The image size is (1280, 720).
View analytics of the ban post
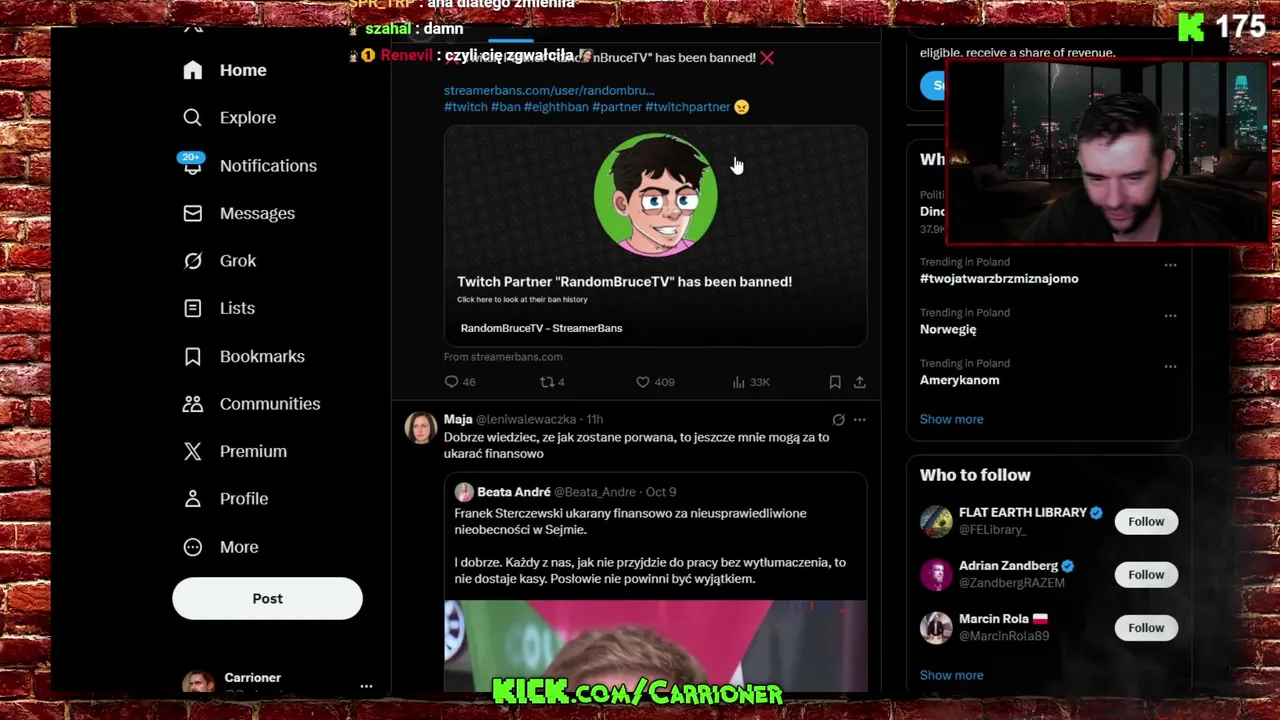739,382
